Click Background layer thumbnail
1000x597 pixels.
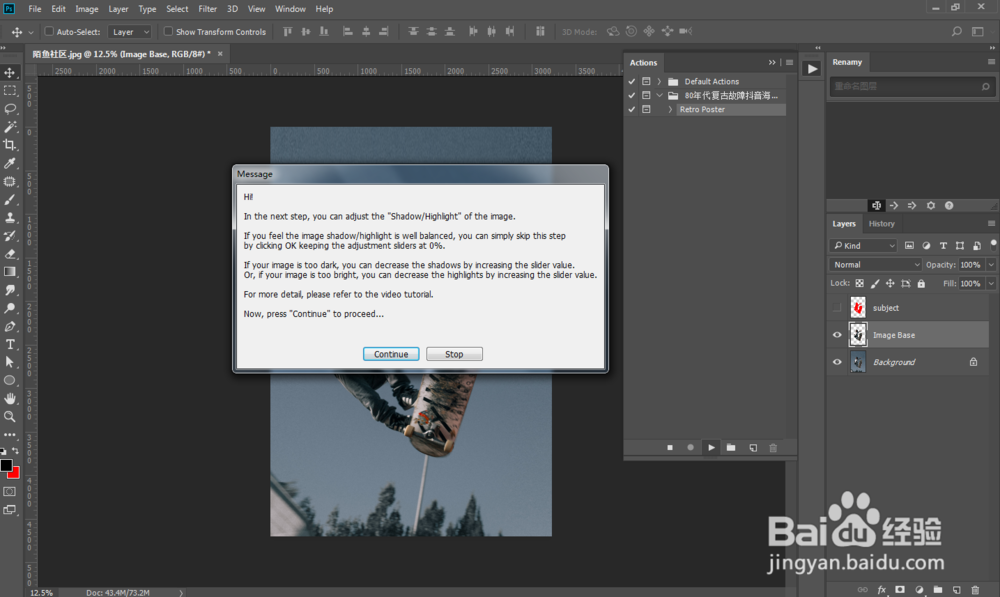[858, 362]
